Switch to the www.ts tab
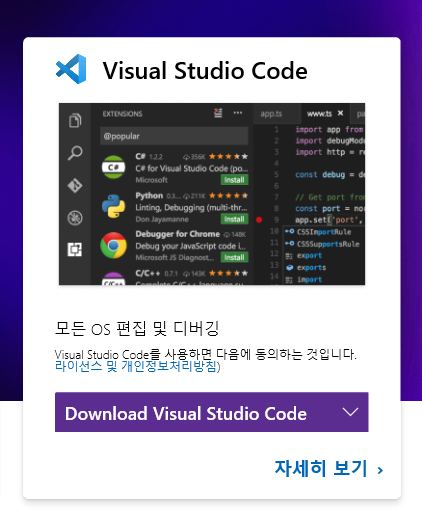 point(319,114)
